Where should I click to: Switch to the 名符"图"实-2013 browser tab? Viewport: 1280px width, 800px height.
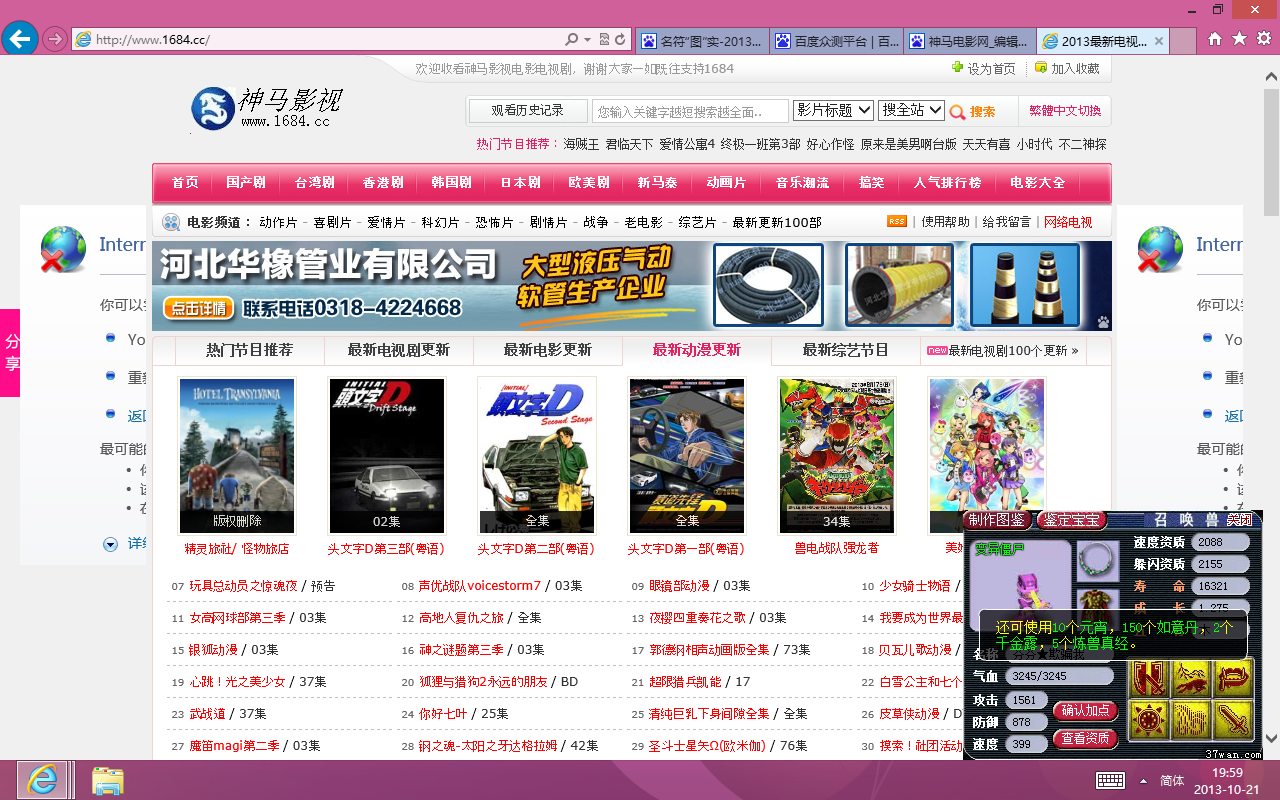[703, 41]
